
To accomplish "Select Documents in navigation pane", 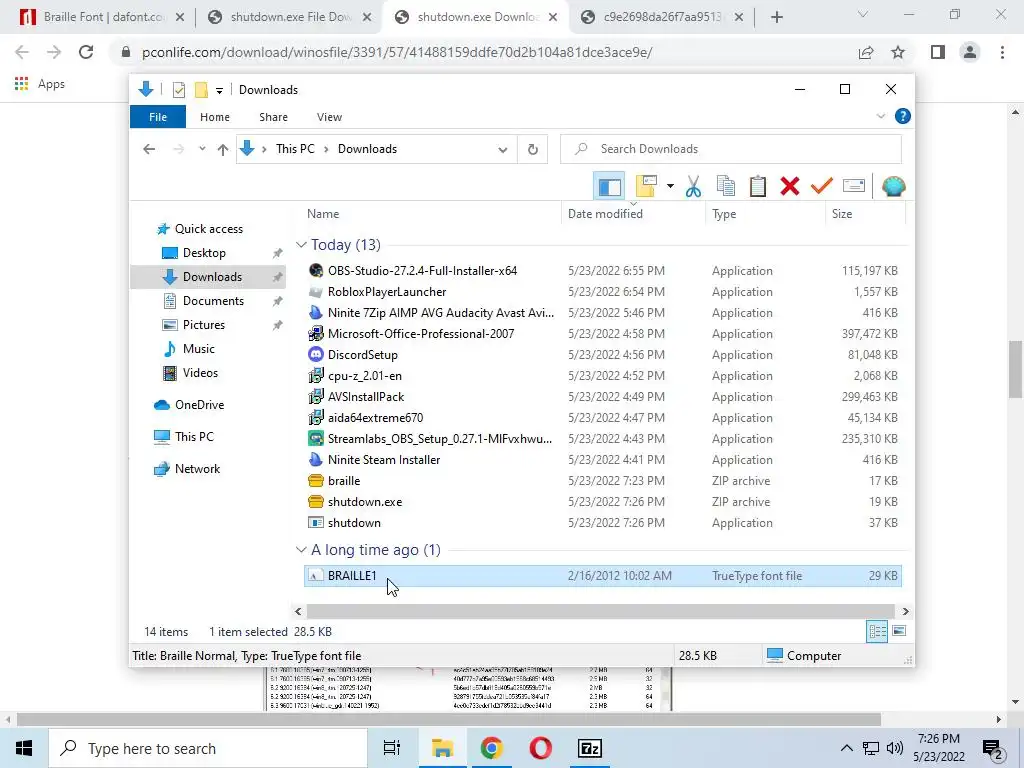I will [213, 301].
